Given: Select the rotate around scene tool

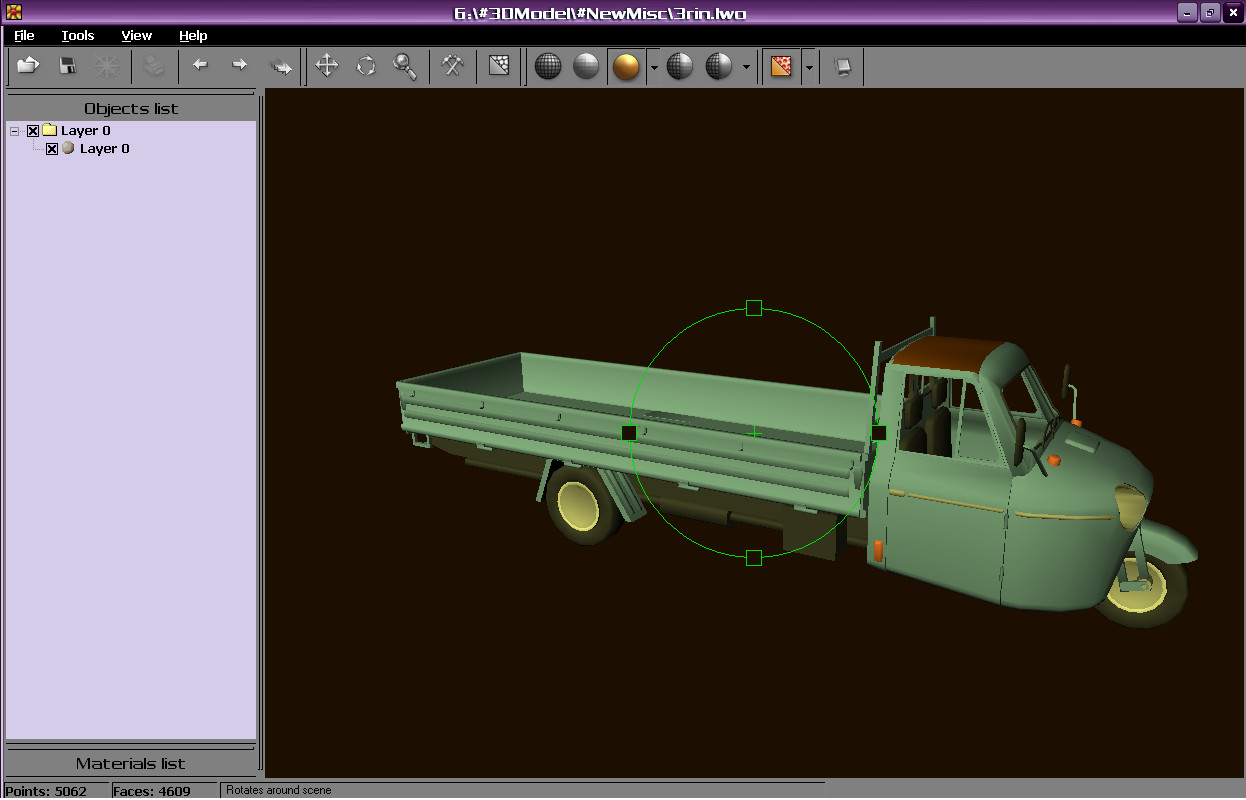Looking at the screenshot, I should (366, 67).
